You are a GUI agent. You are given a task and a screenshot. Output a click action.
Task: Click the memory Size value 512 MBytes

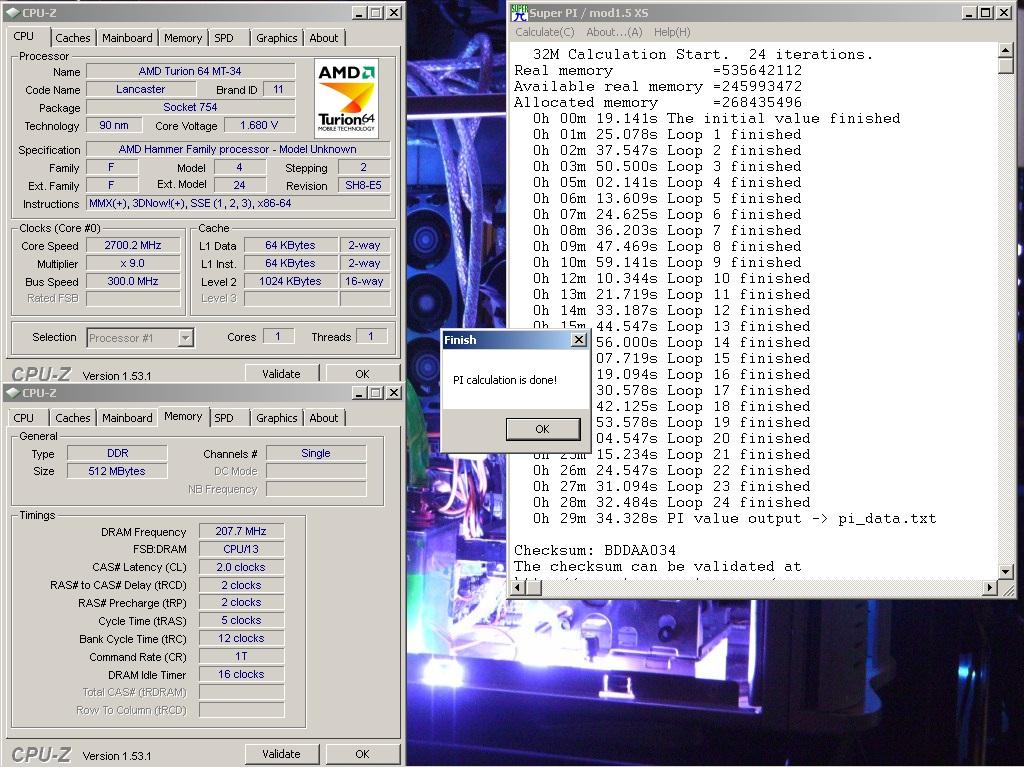tap(118, 471)
